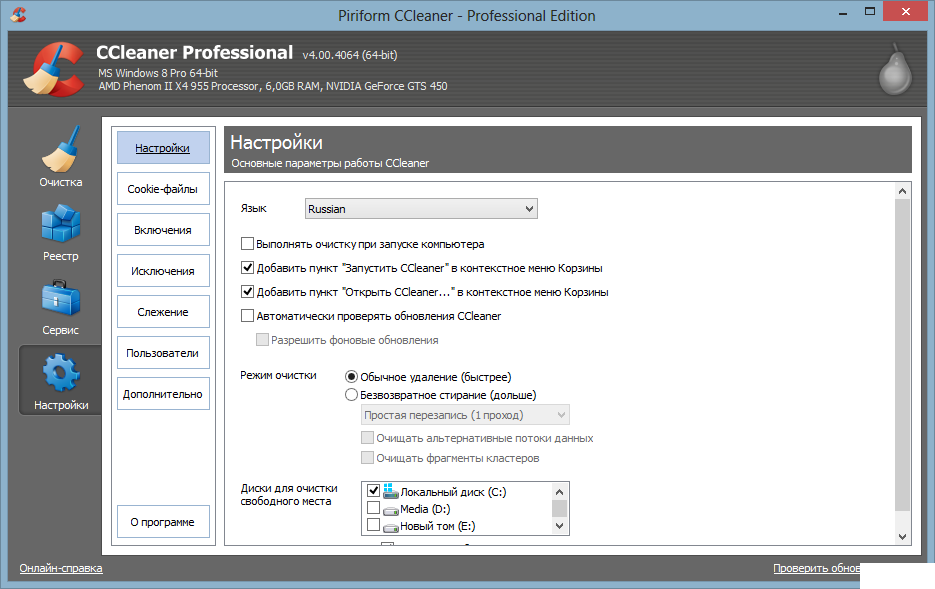Image resolution: width=935 pixels, height=589 pixels.
Task: Open the Сервис toolbox icon
Action: (x=60, y=299)
